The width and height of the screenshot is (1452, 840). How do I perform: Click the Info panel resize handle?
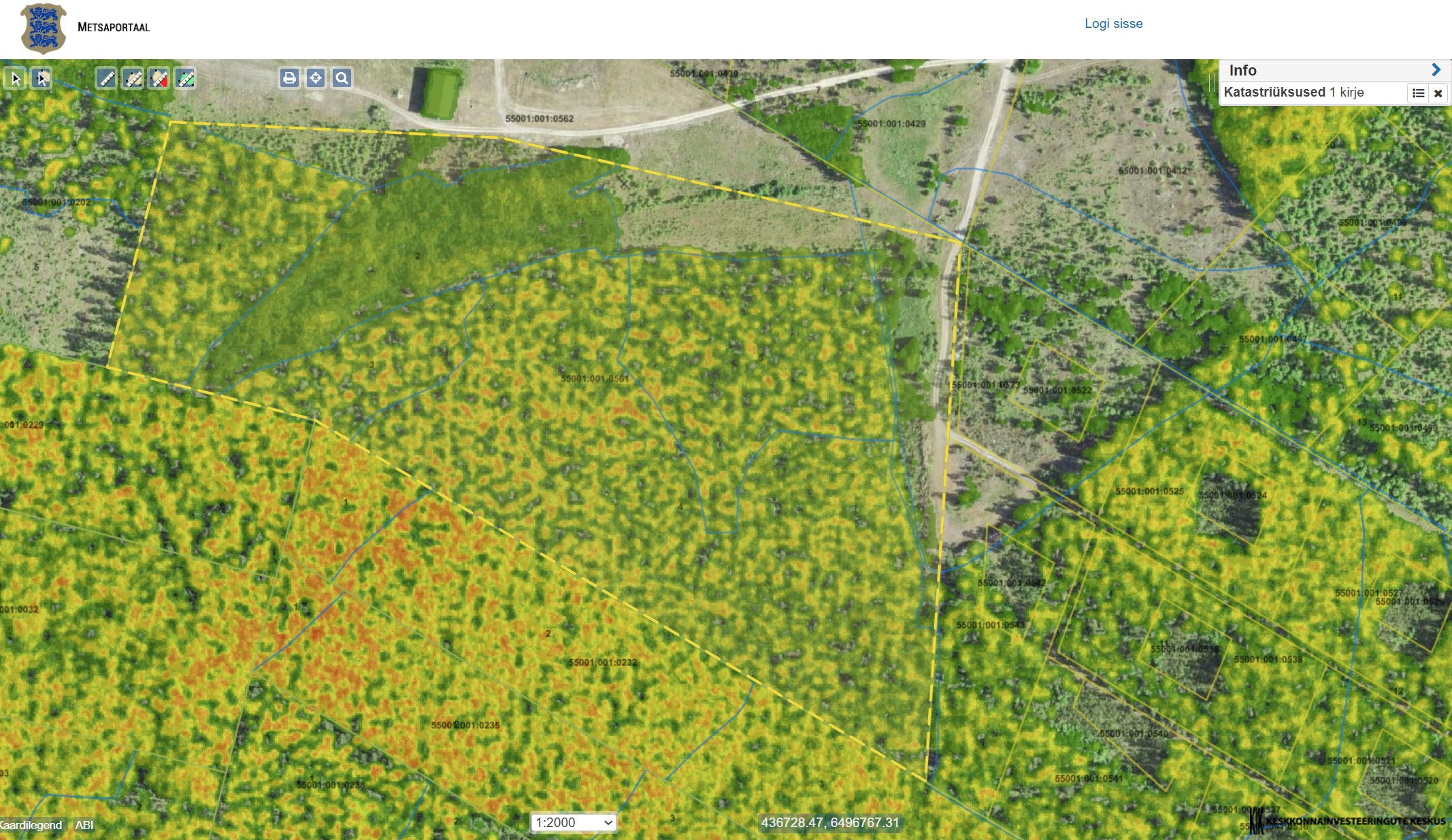(x=1212, y=82)
